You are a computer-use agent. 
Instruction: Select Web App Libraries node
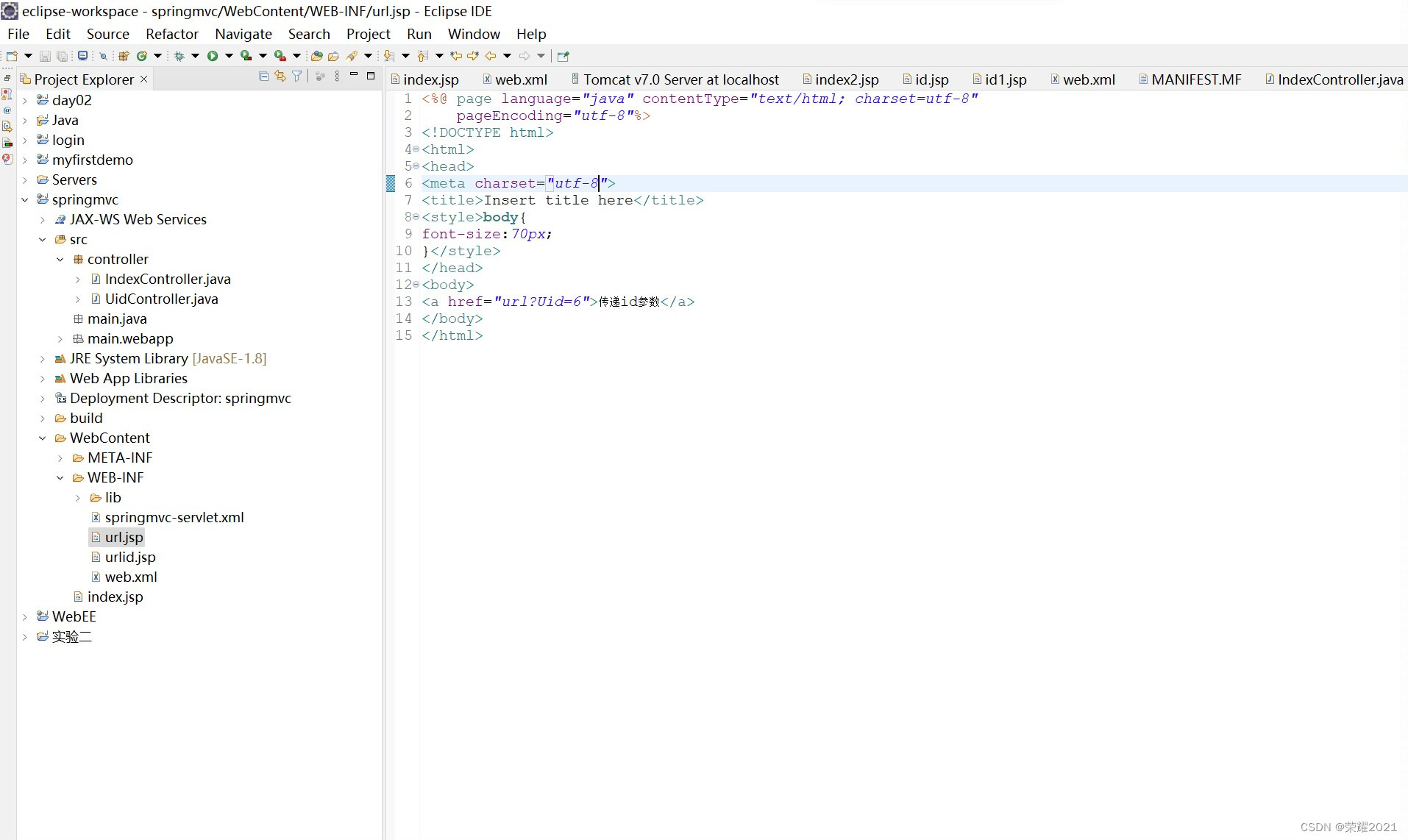[129, 378]
